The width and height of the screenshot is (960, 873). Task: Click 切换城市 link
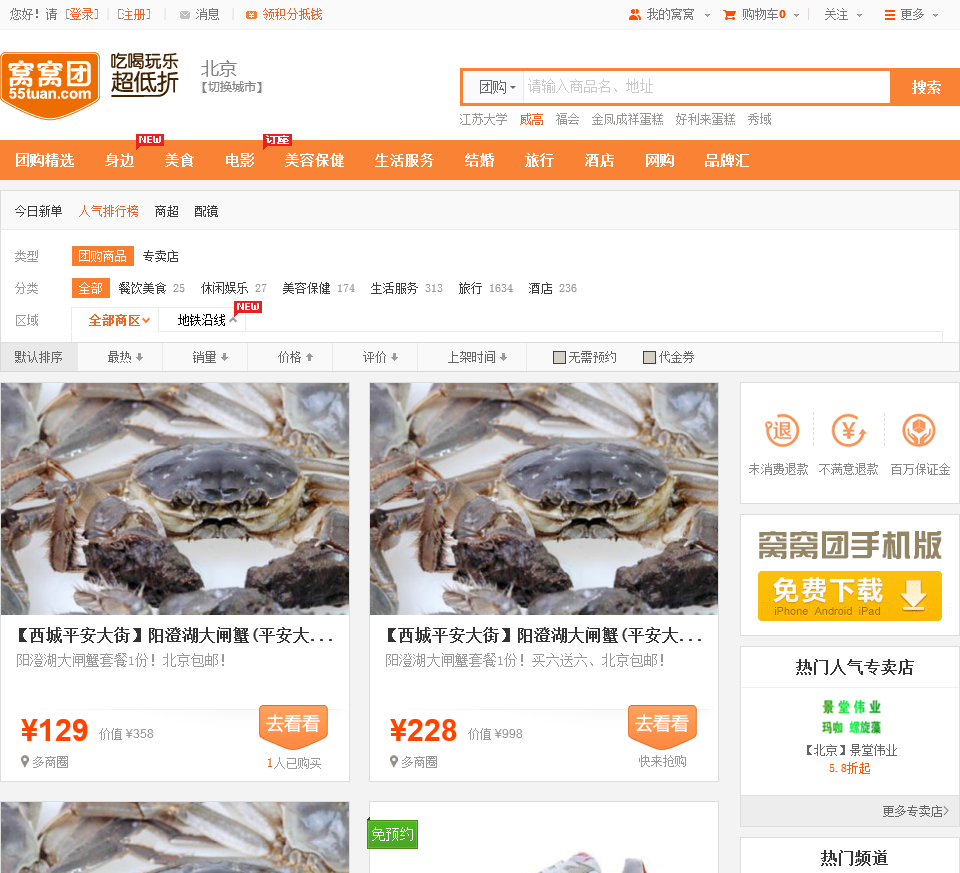pyautogui.click(x=232, y=88)
